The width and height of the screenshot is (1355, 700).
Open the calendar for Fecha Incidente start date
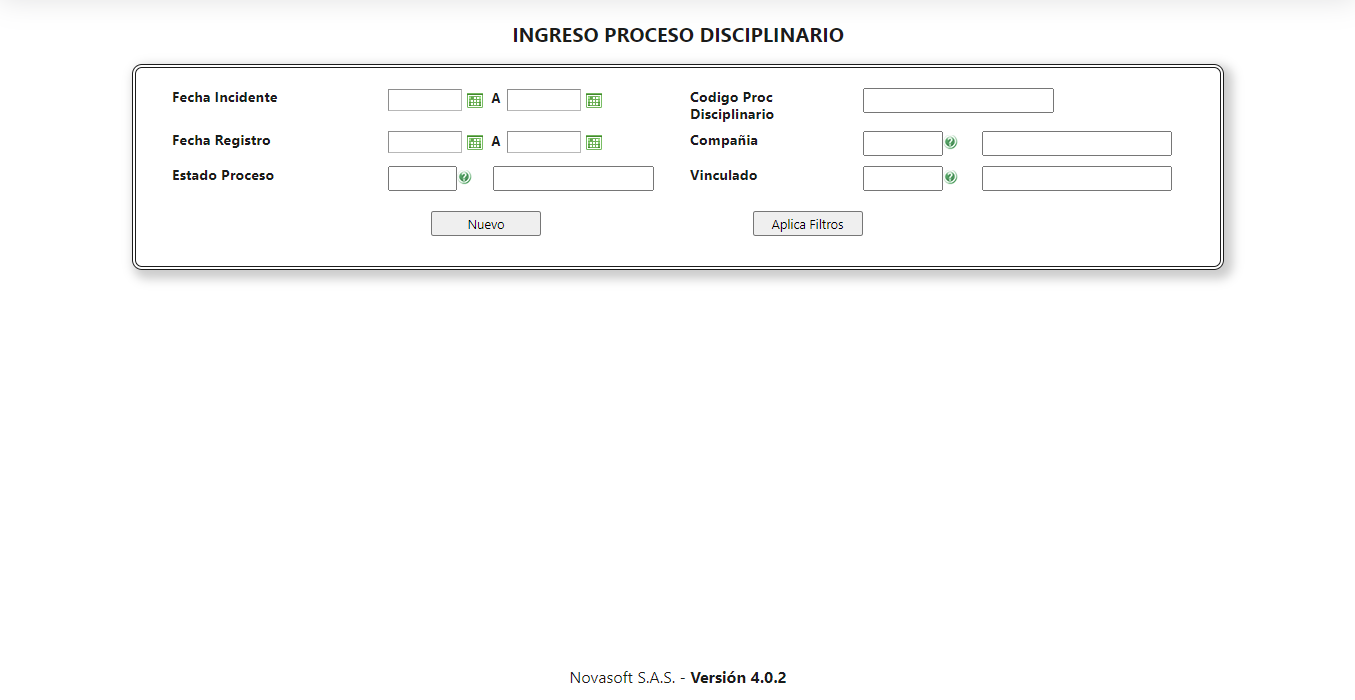click(x=476, y=99)
